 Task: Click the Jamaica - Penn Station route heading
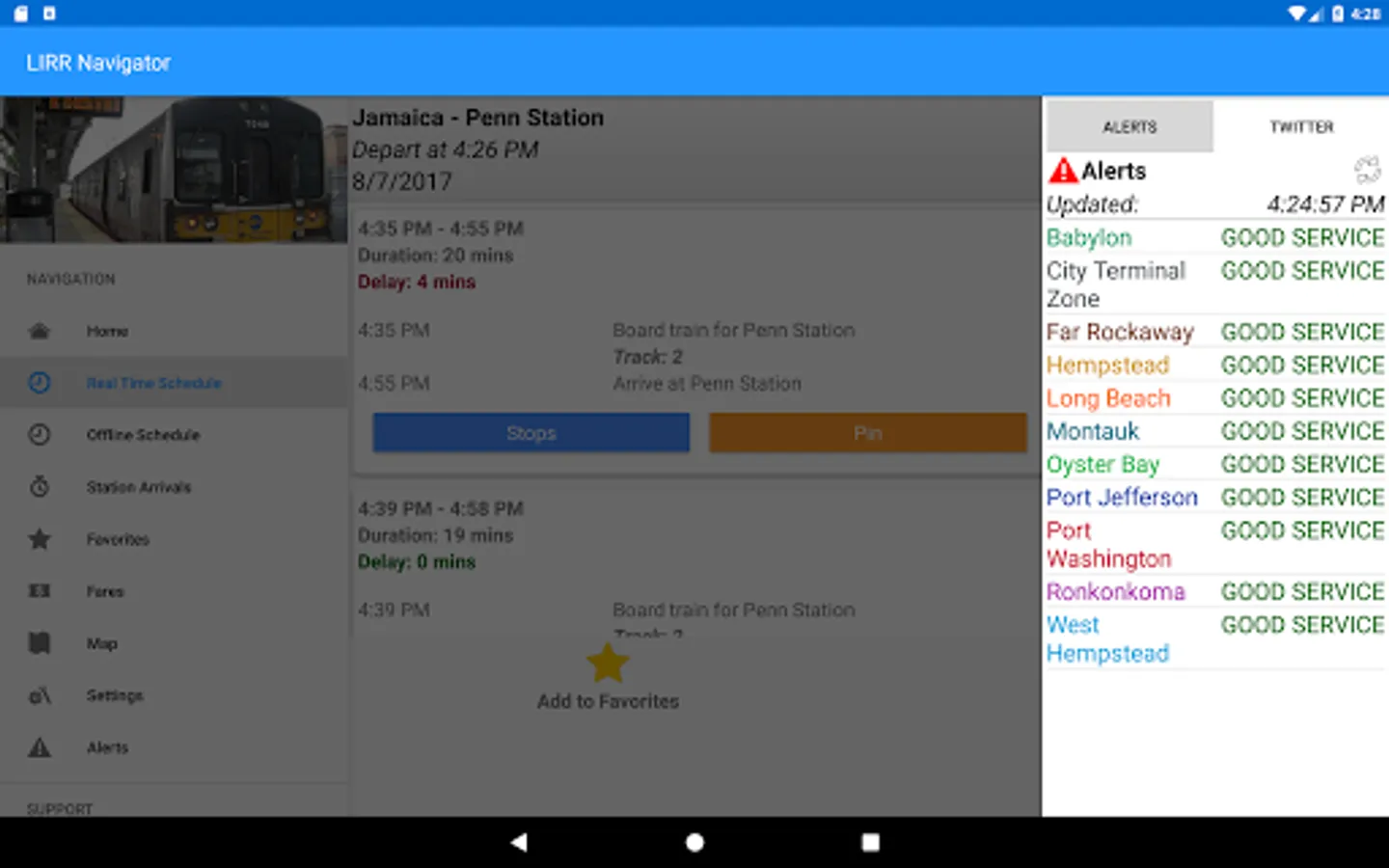pyautogui.click(x=478, y=118)
